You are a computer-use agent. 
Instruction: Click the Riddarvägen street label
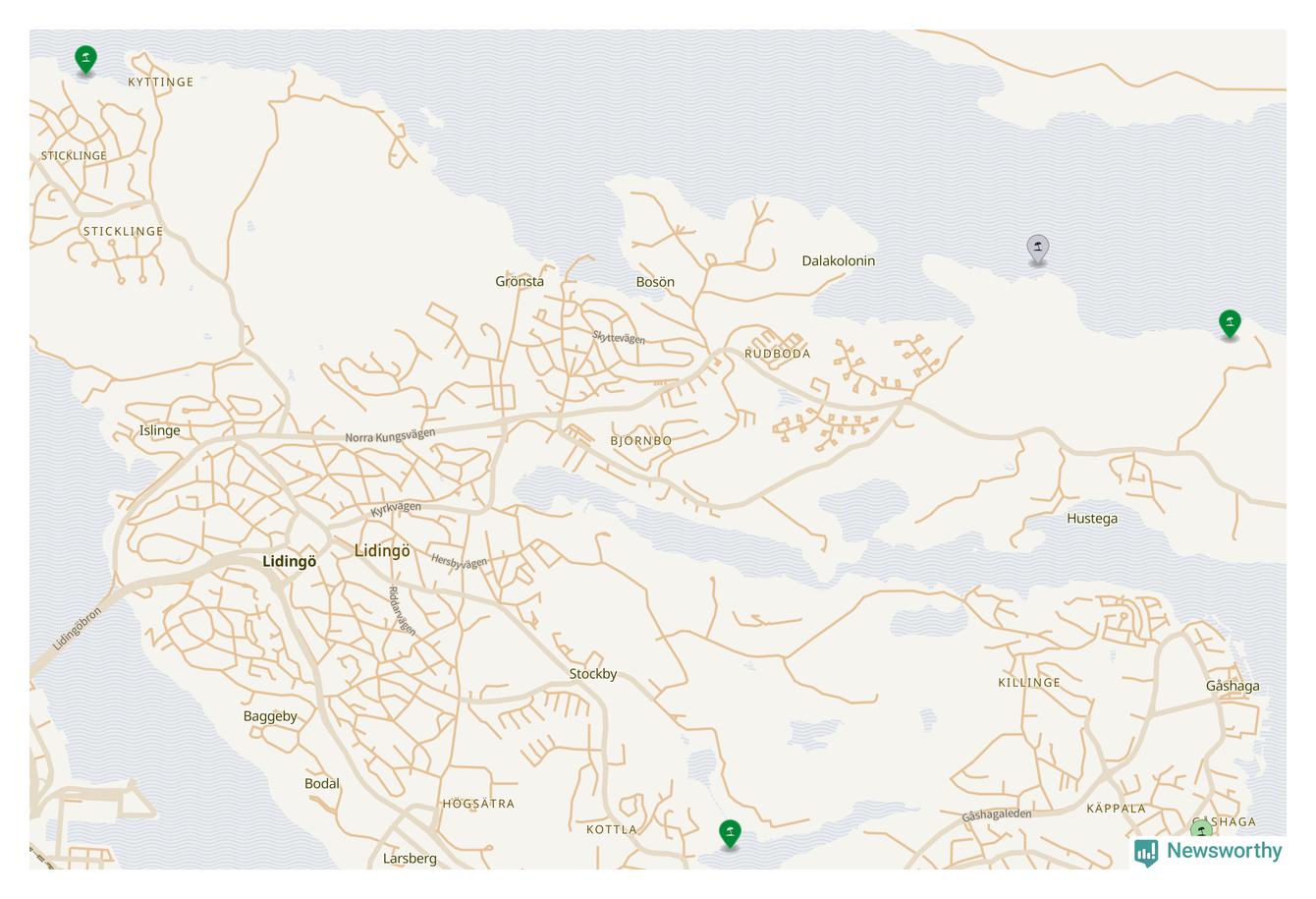click(402, 611)
